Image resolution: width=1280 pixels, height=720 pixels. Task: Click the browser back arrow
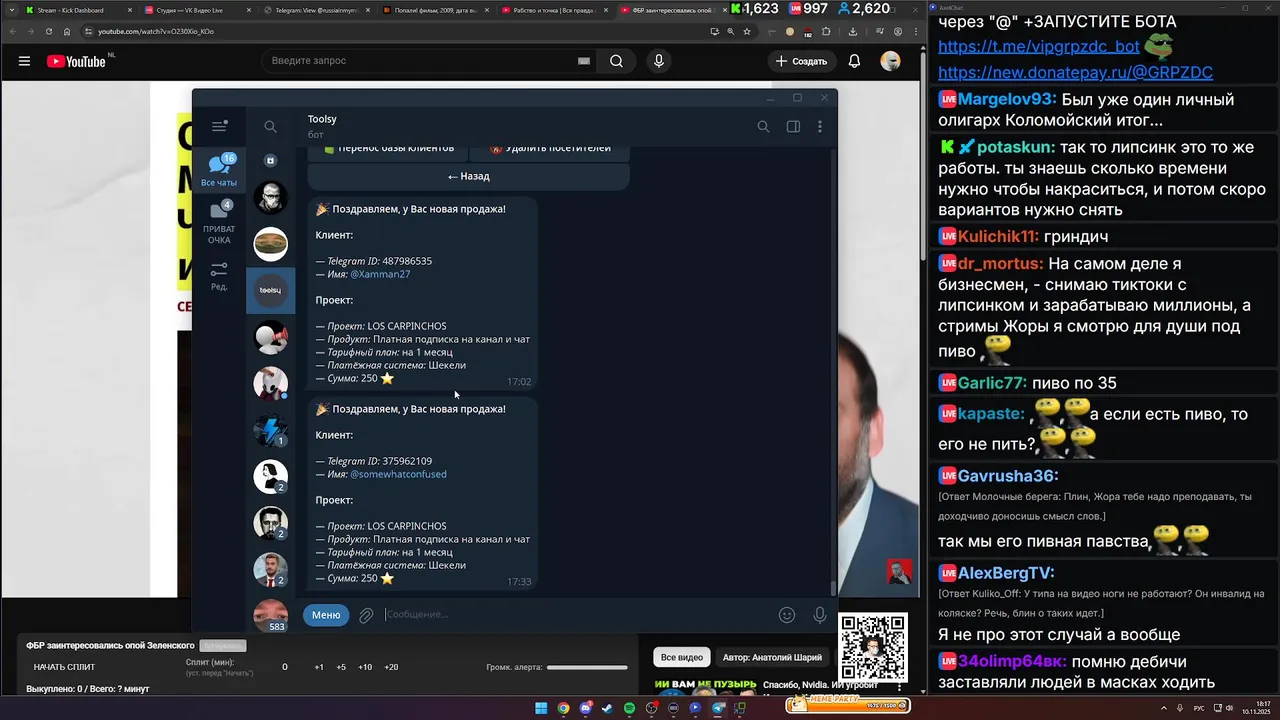12,31
